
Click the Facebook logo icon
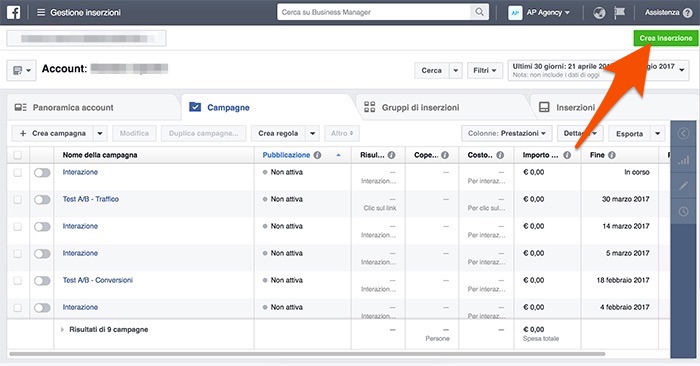coord(13,12)
